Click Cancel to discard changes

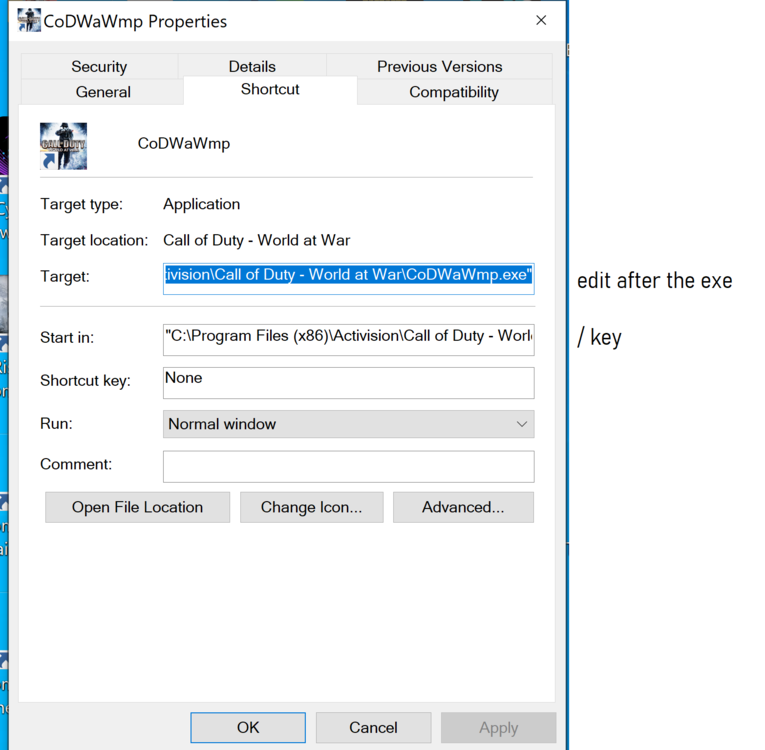pos(373,727)
